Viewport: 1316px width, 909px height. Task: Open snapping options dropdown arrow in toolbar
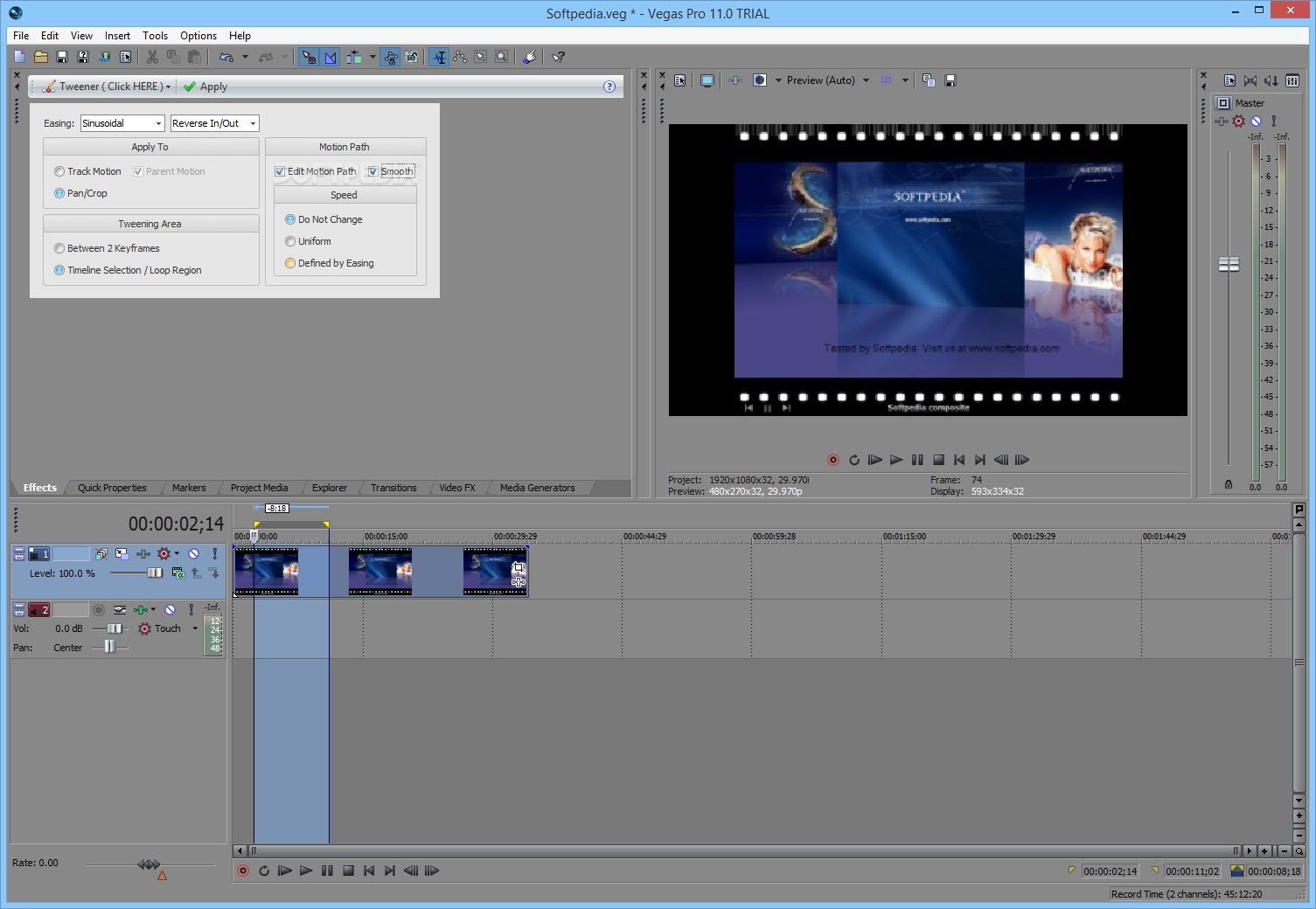click(x=373, y=57)
